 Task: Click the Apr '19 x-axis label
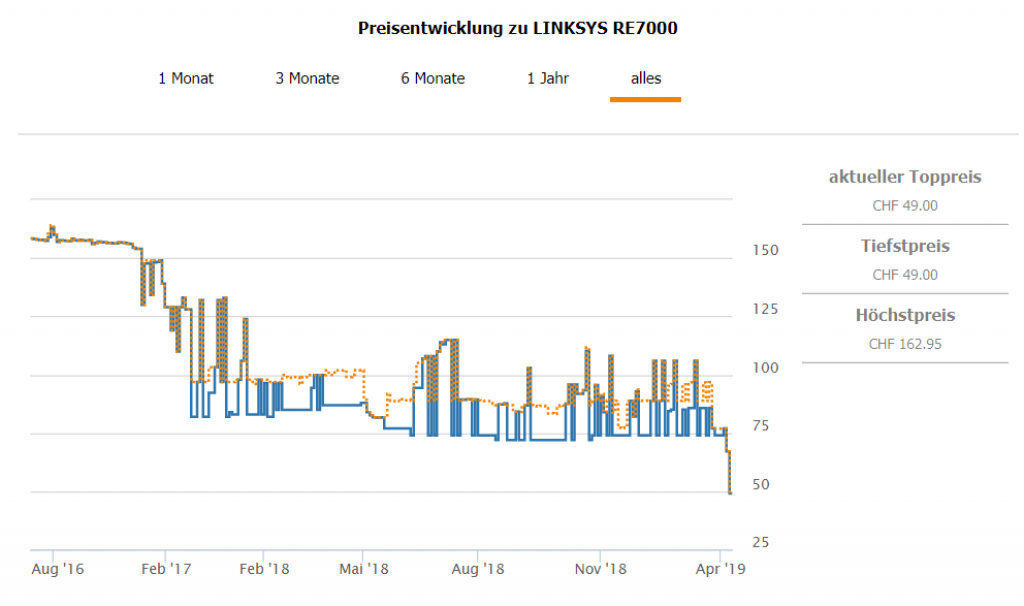tap(720, 569)
